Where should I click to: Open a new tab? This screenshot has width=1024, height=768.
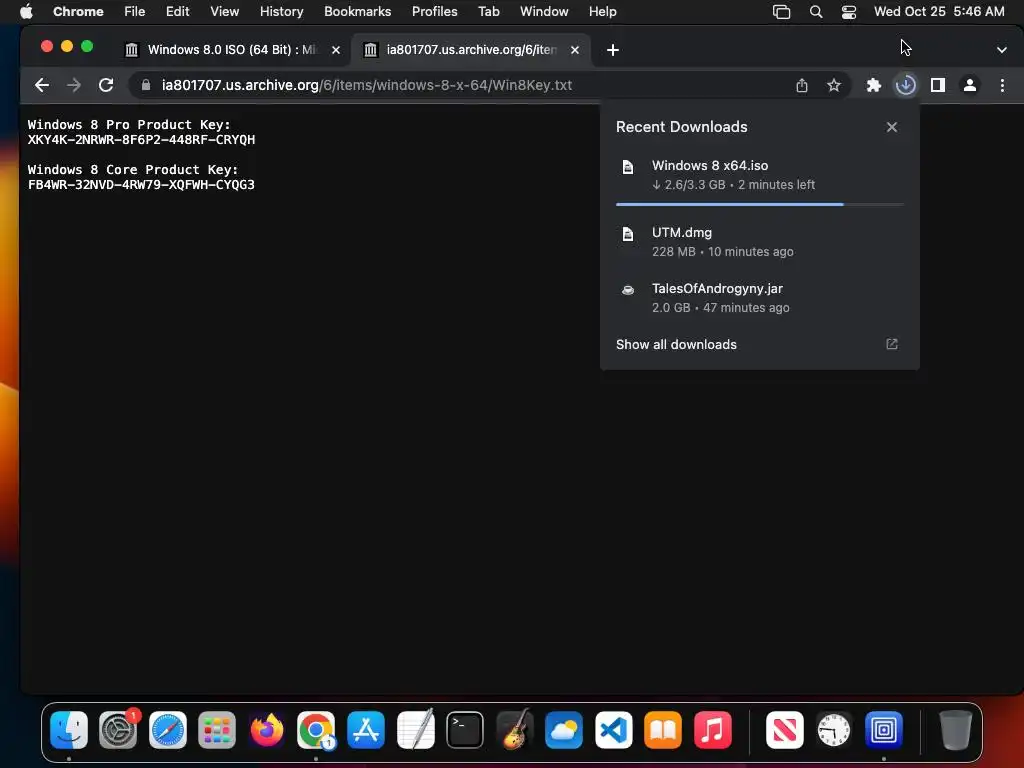[613, 50]
